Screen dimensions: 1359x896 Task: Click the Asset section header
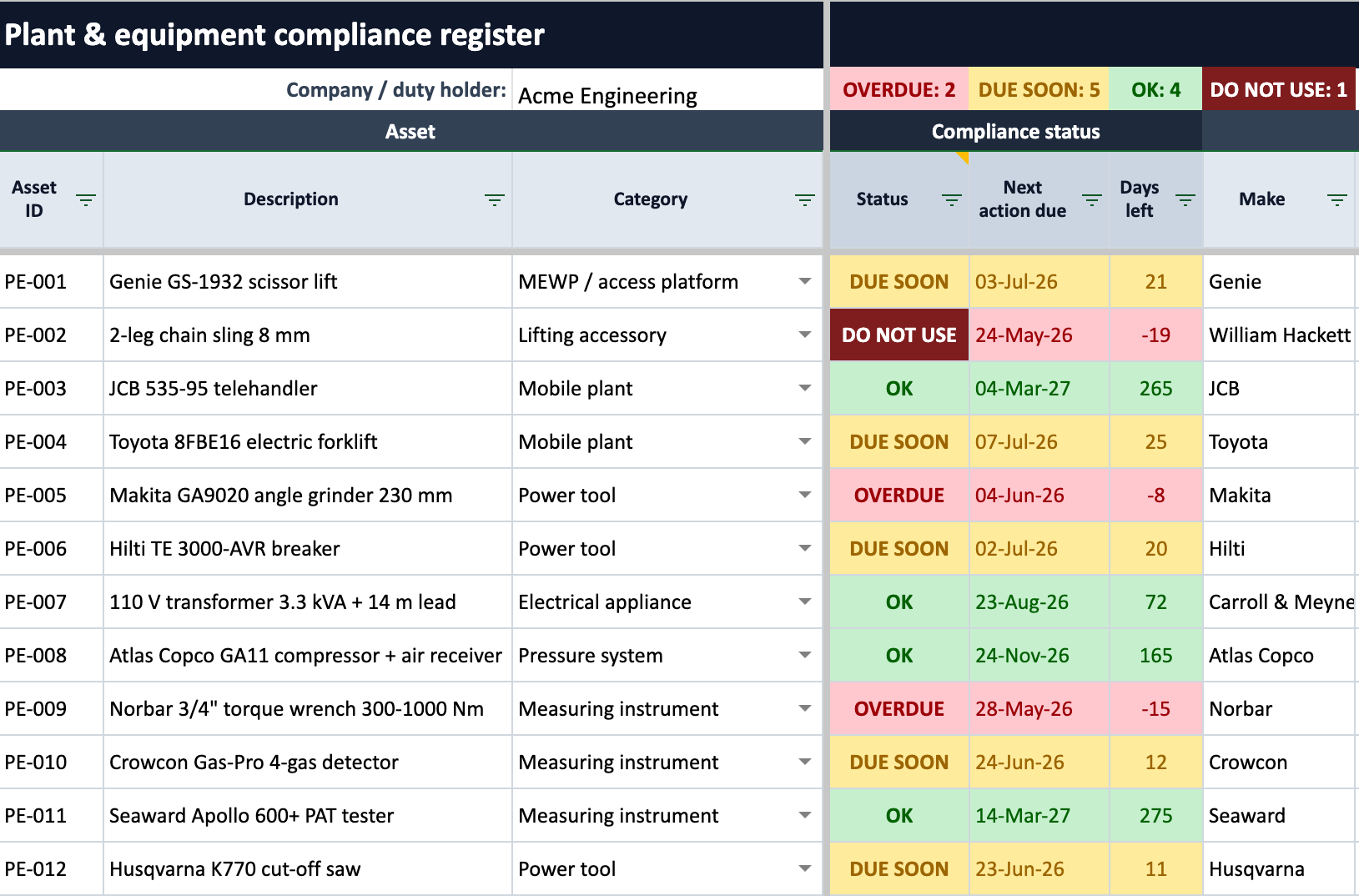[411, 131]
